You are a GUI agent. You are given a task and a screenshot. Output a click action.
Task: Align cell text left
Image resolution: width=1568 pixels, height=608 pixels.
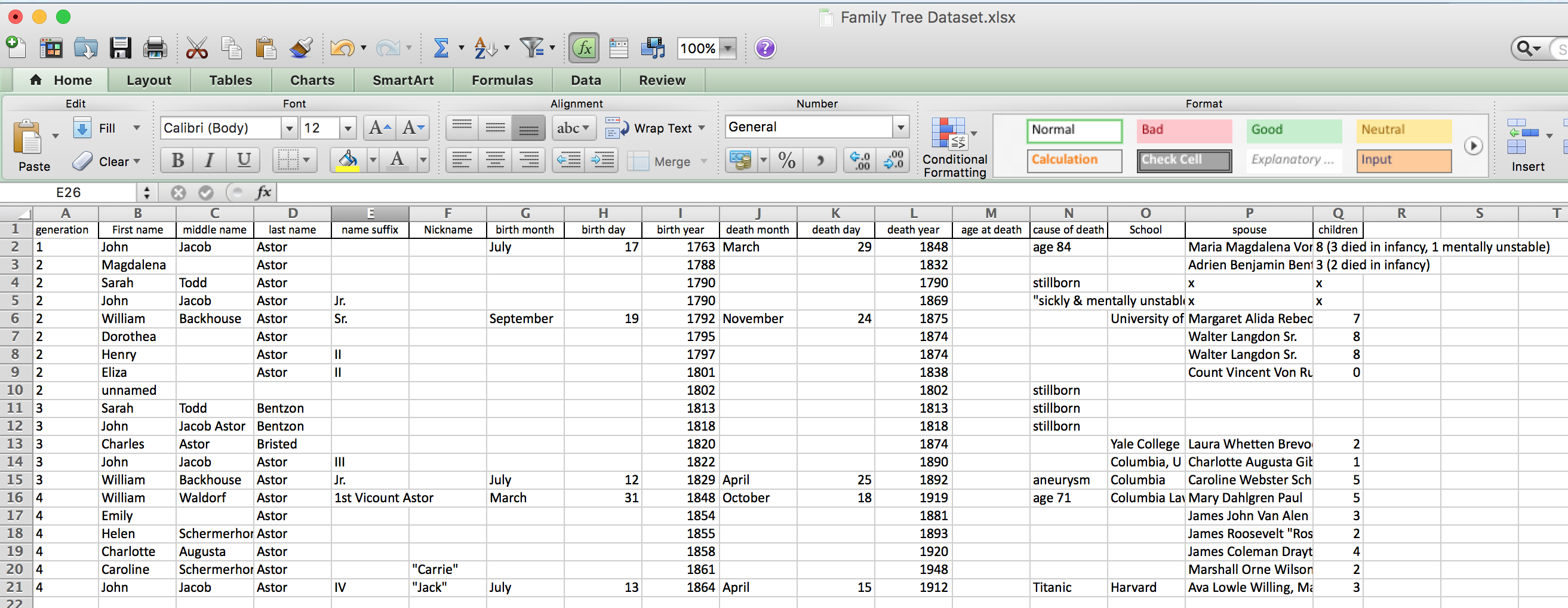point(462,161)
